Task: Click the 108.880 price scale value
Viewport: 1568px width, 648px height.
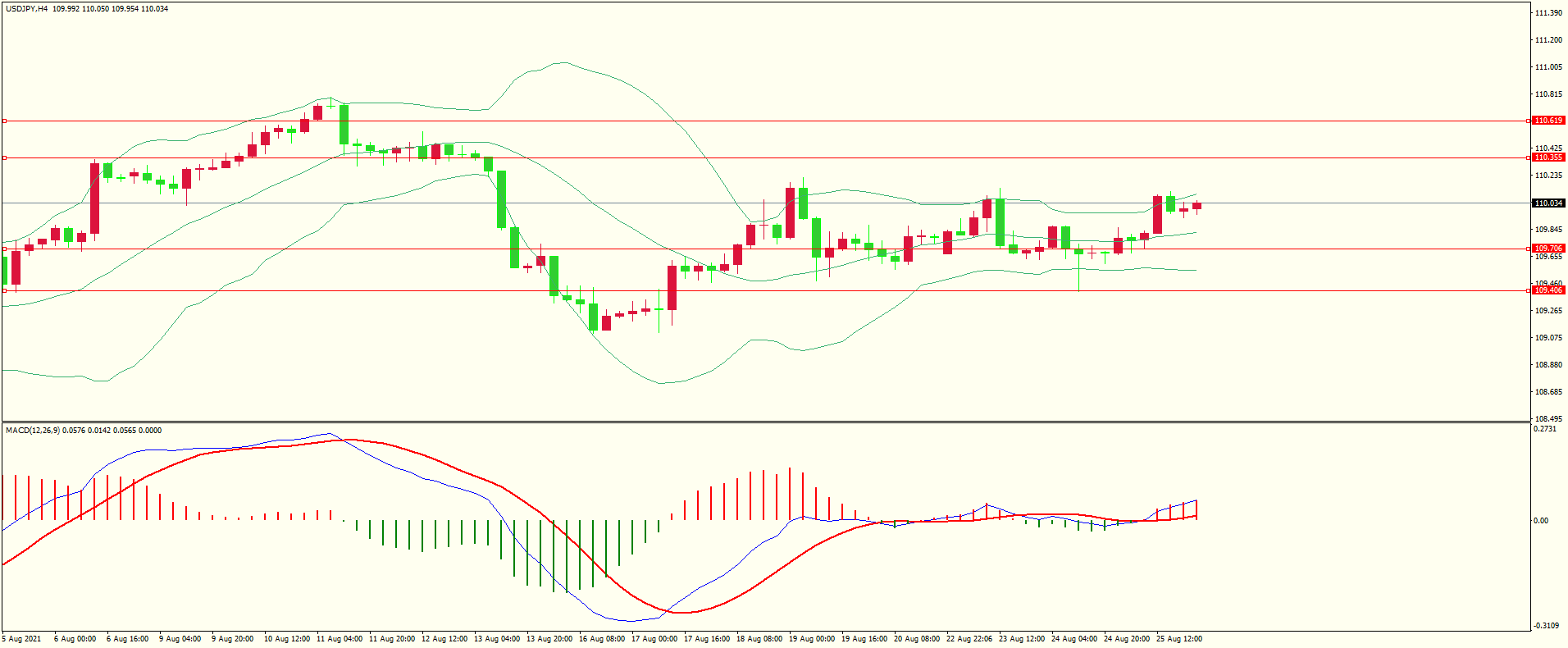Action: pos(1548,365)
